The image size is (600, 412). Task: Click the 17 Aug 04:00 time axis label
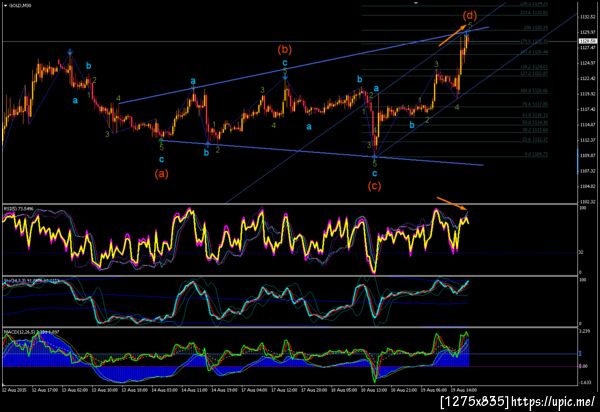coord(253,390)
